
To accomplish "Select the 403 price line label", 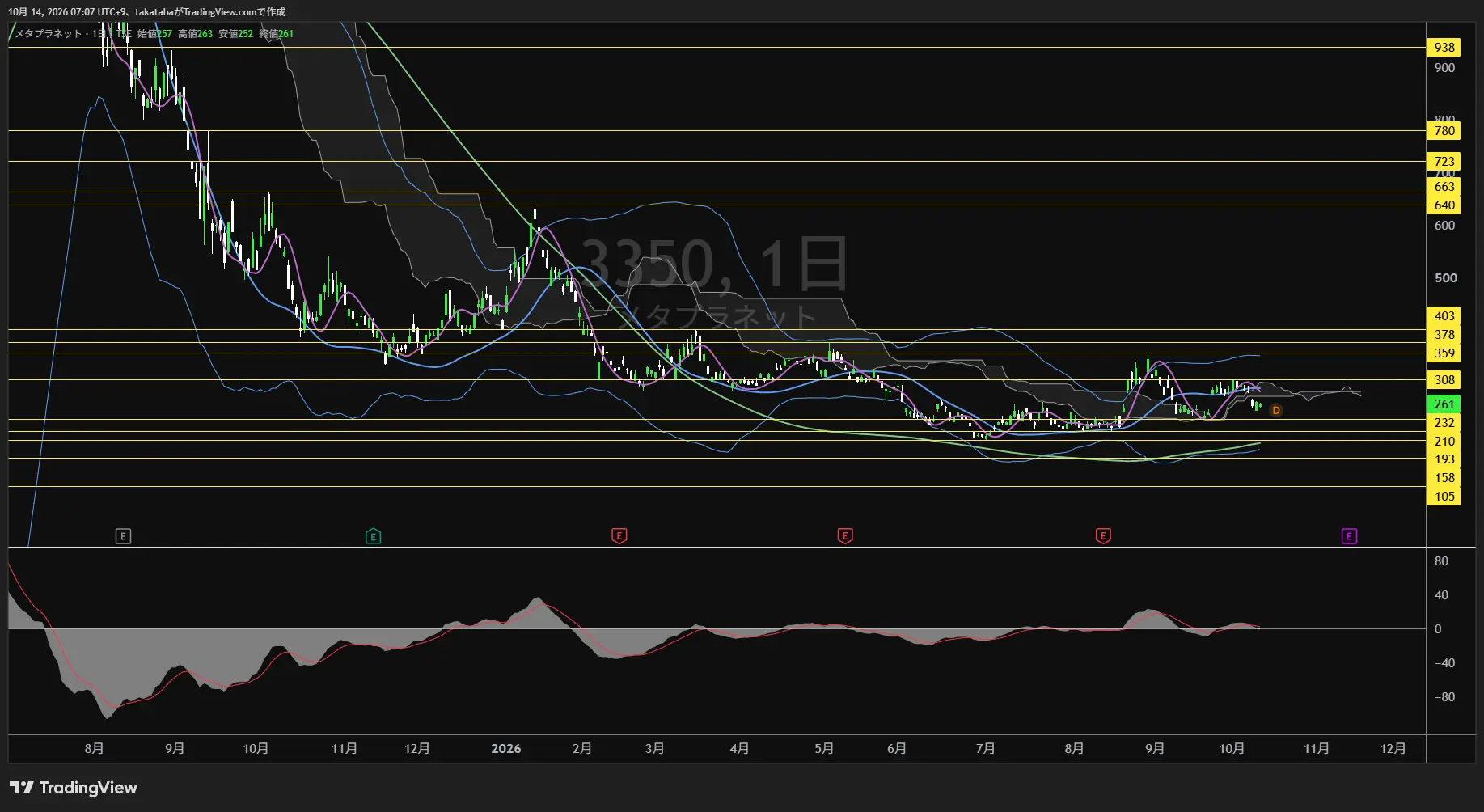I will point(1444,316).
